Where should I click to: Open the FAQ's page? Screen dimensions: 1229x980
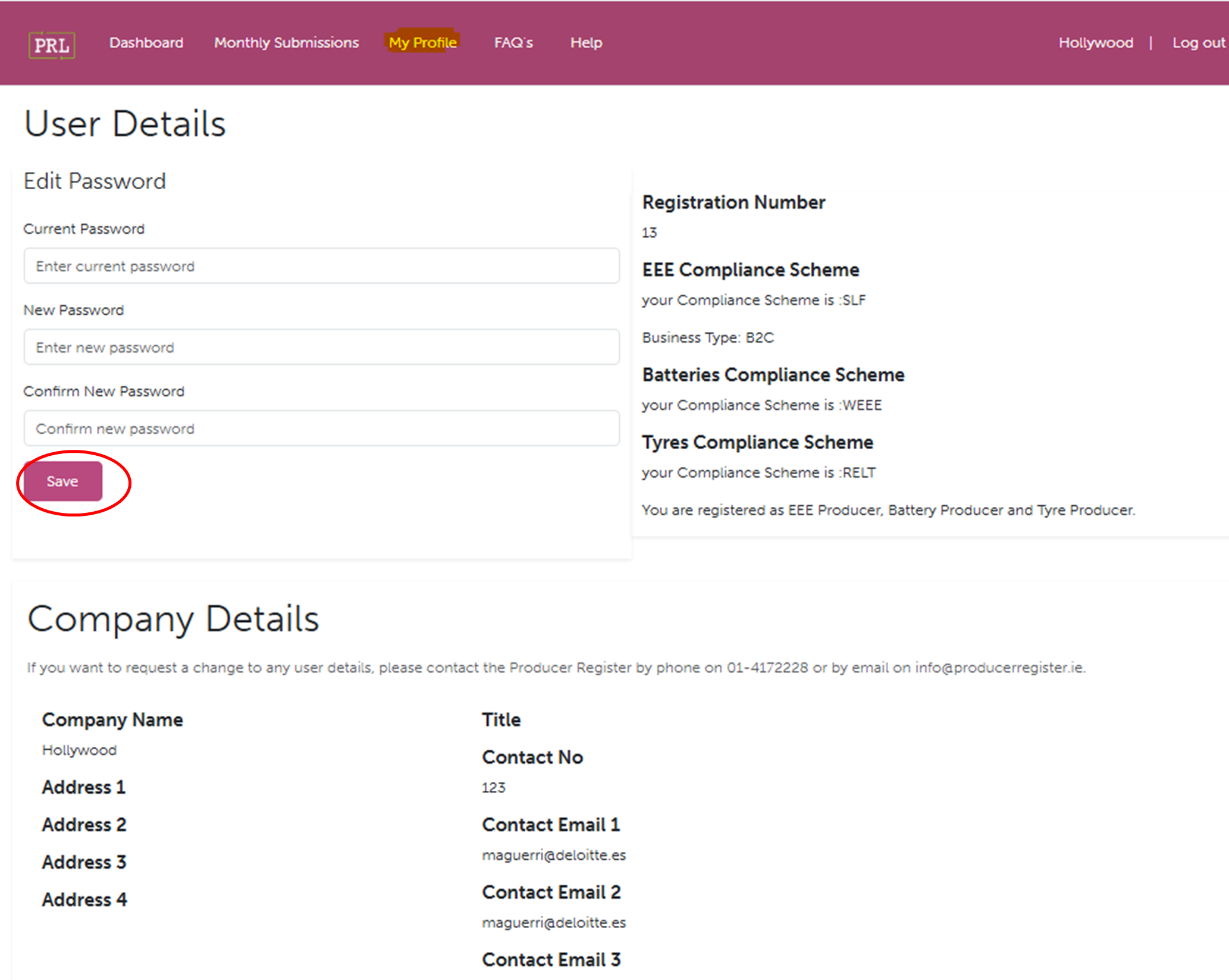513,43
